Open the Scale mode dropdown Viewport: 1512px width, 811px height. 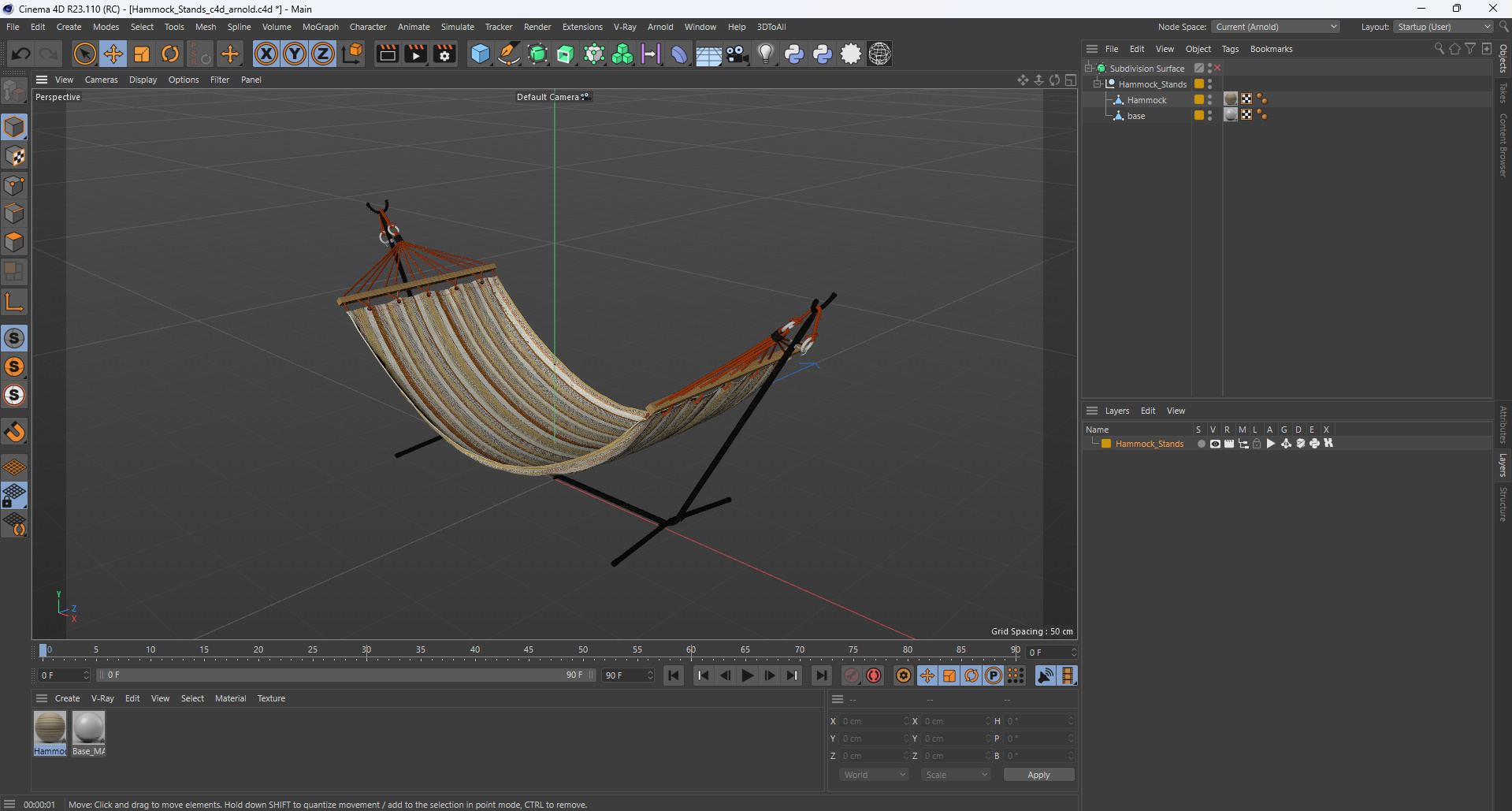pyautogui.click(x=956, y=775)
